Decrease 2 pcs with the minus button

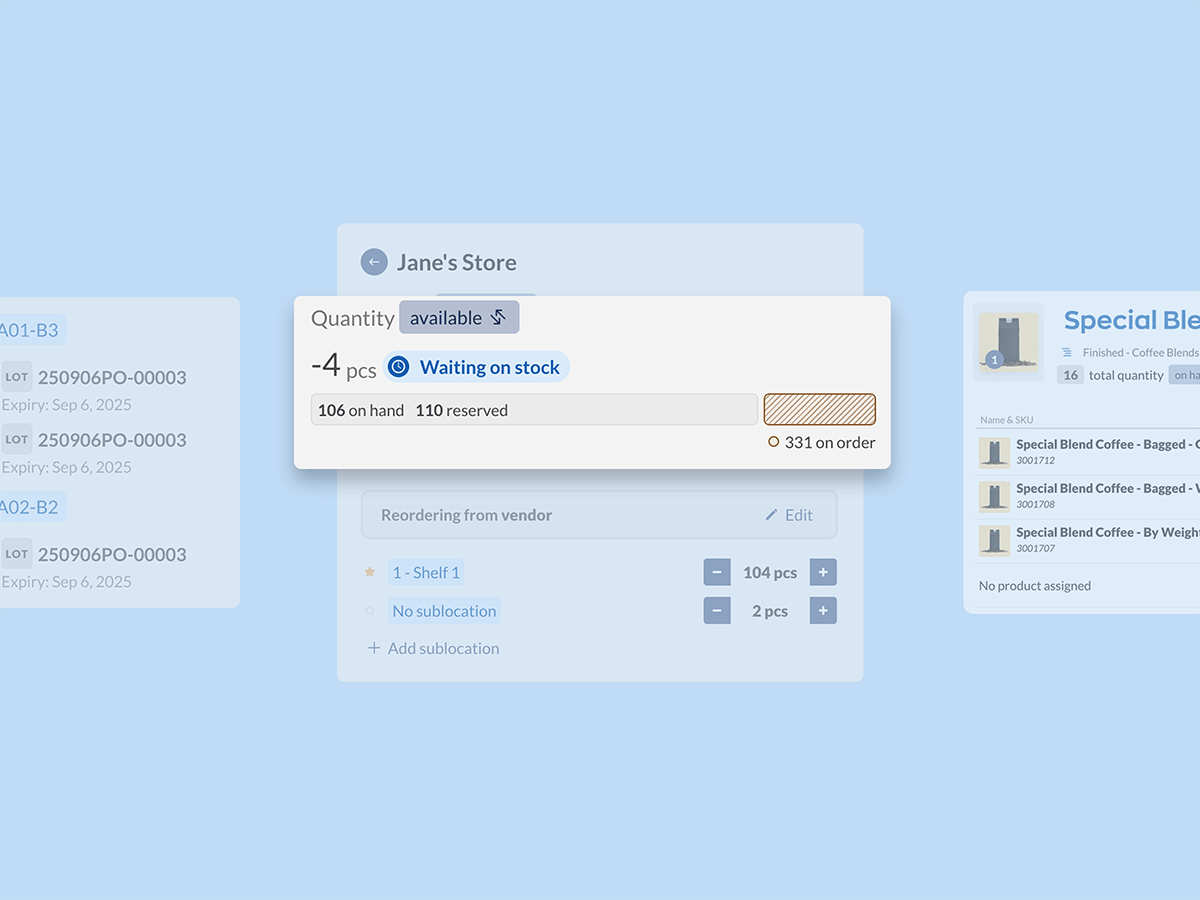[x=717, y=611]
